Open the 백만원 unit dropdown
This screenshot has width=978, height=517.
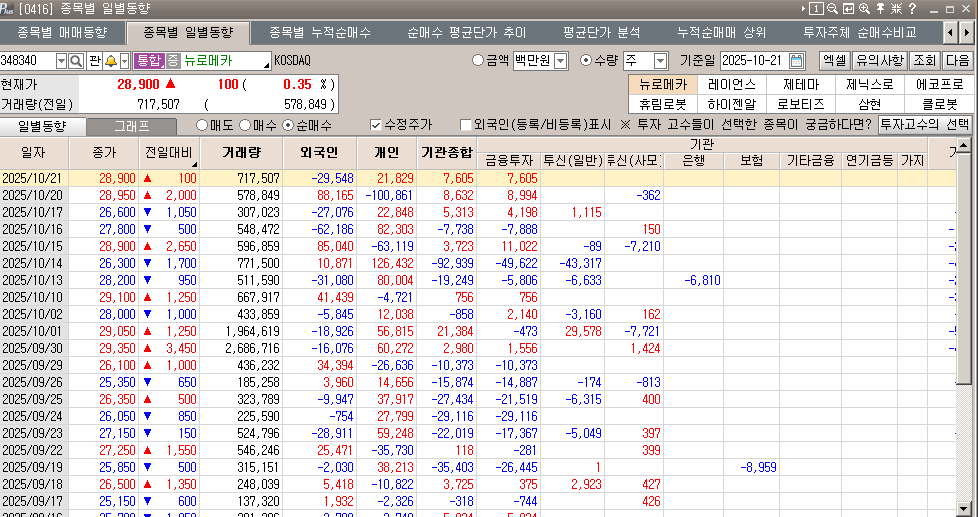(559, 61)
